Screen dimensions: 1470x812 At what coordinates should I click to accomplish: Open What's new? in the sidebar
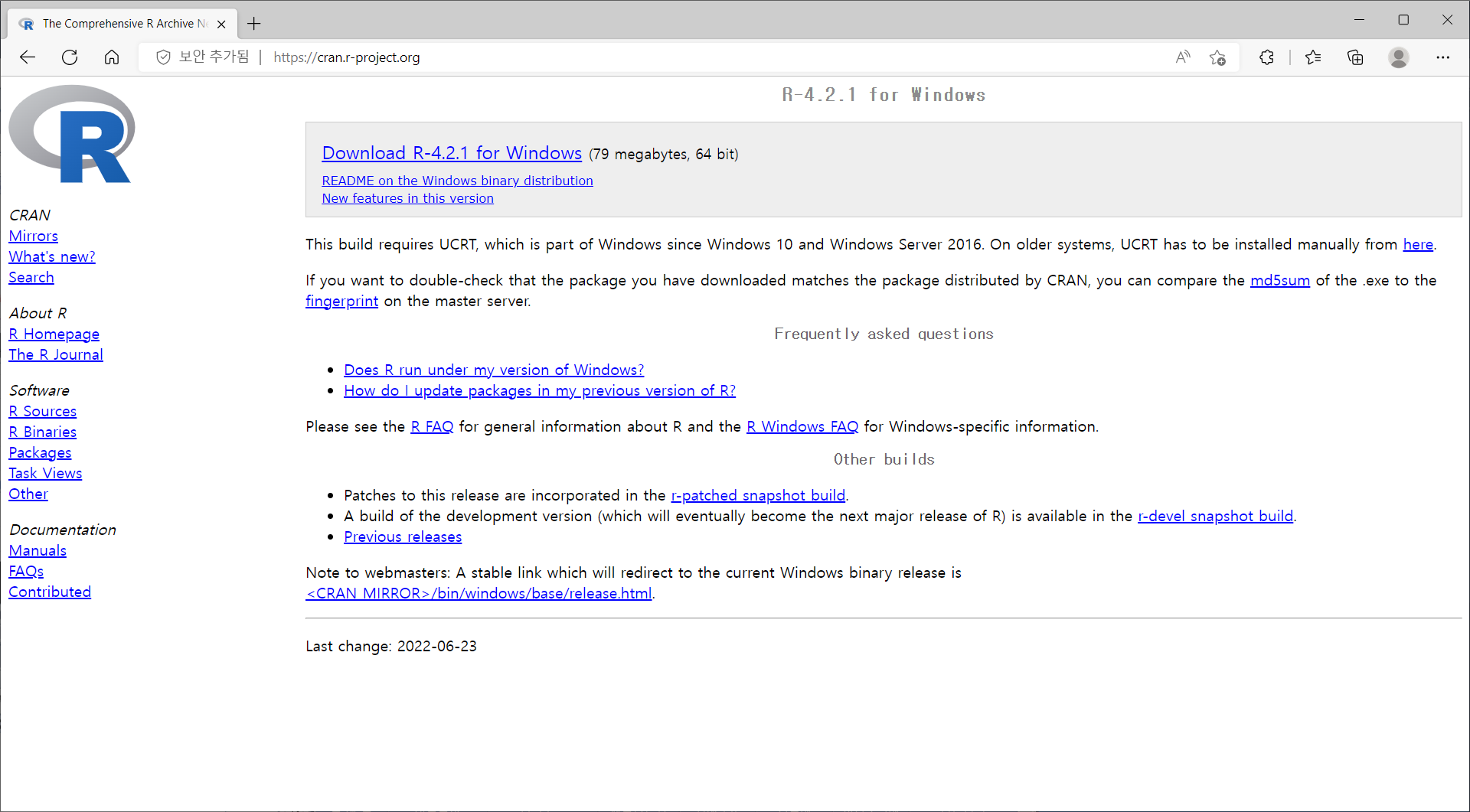tap(52, 256)
